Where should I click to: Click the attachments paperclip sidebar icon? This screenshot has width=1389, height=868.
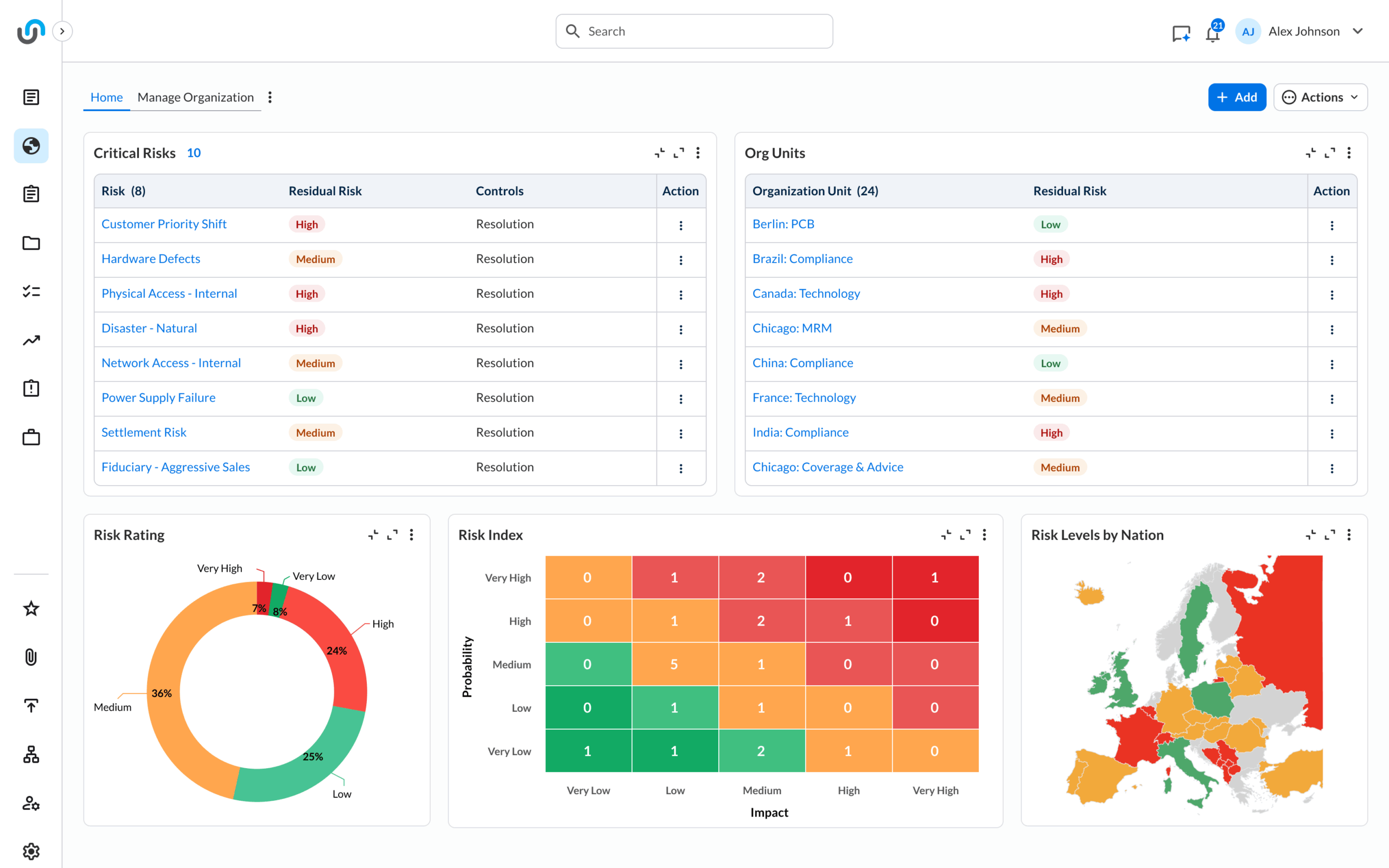point(31,657)
